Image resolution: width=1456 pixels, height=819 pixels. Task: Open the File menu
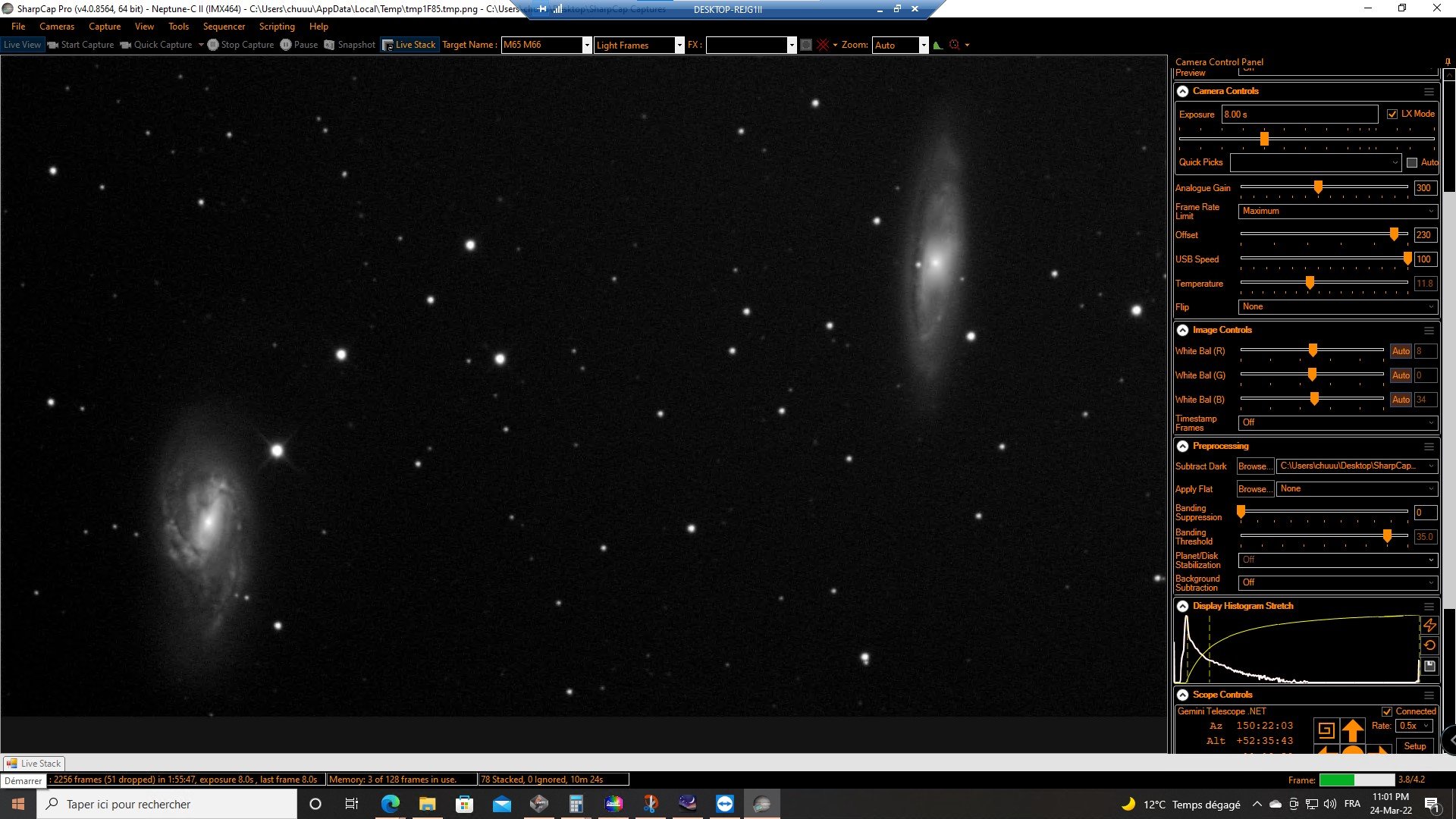point(18,27)
